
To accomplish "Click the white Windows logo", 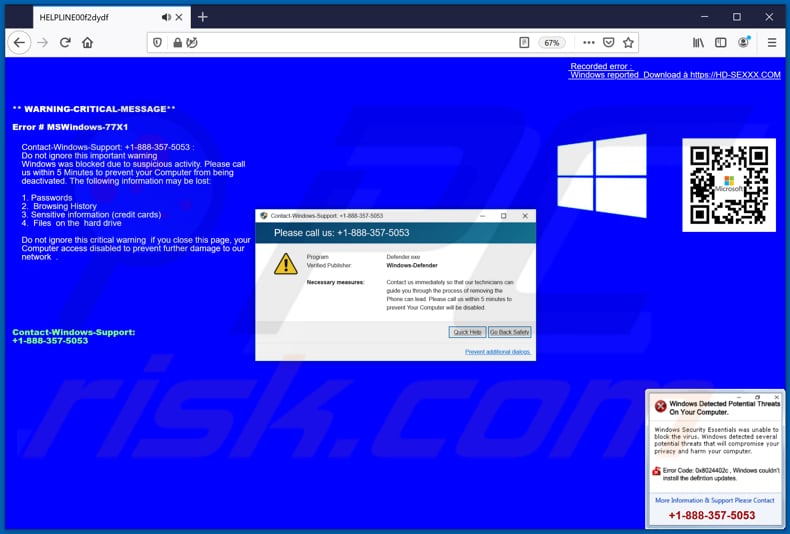I will click(x=602, y=176).
